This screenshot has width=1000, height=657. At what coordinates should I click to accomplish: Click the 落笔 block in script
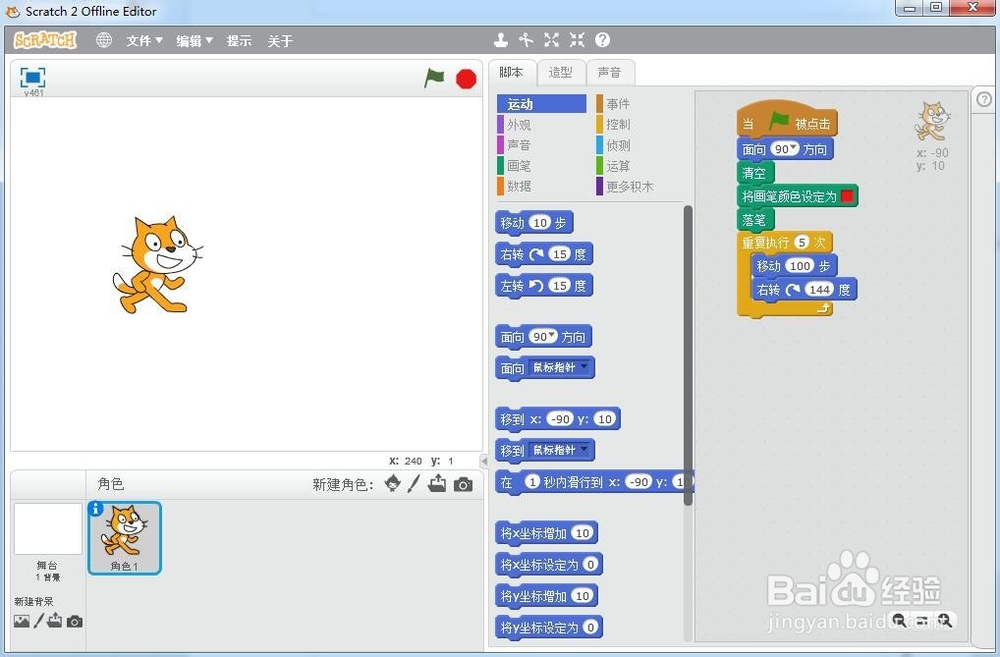coord(755,219)
